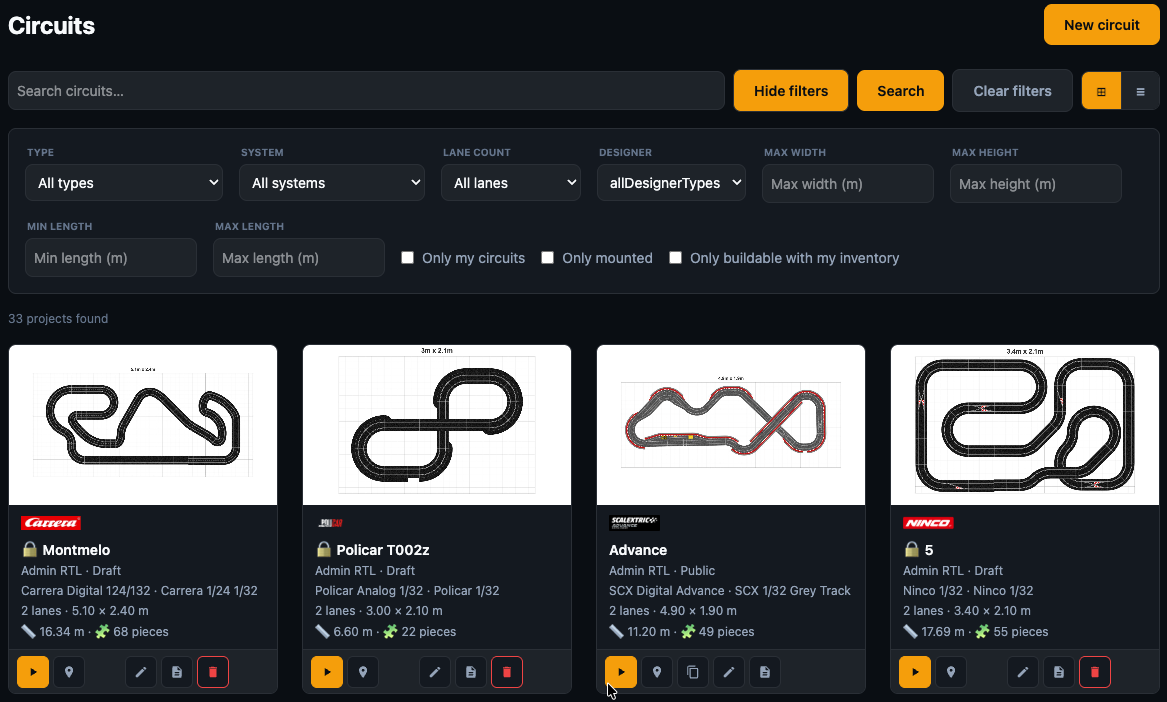
Task: Click the Search button
Action: click(901, 91)
